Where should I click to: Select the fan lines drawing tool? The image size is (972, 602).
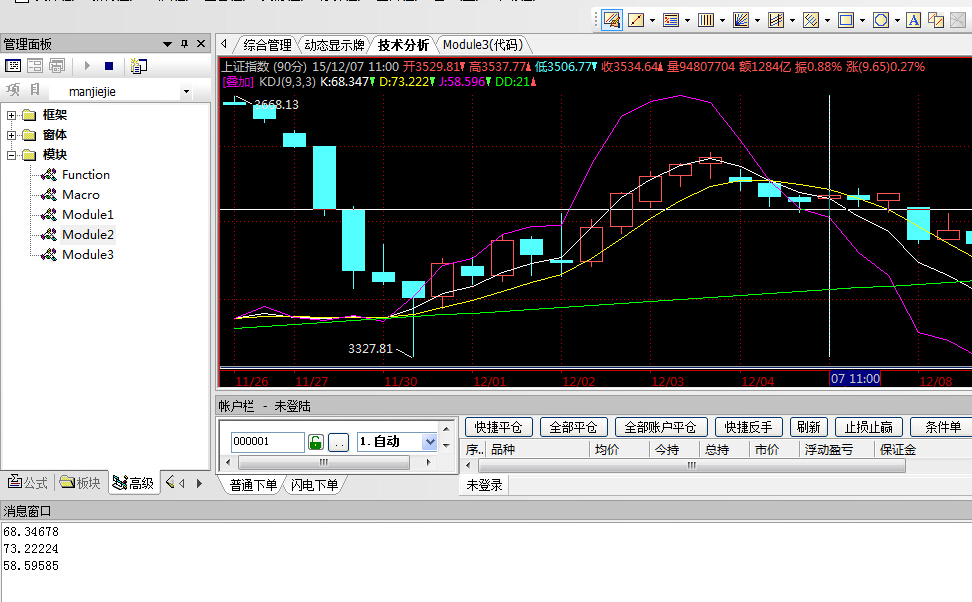741,20
